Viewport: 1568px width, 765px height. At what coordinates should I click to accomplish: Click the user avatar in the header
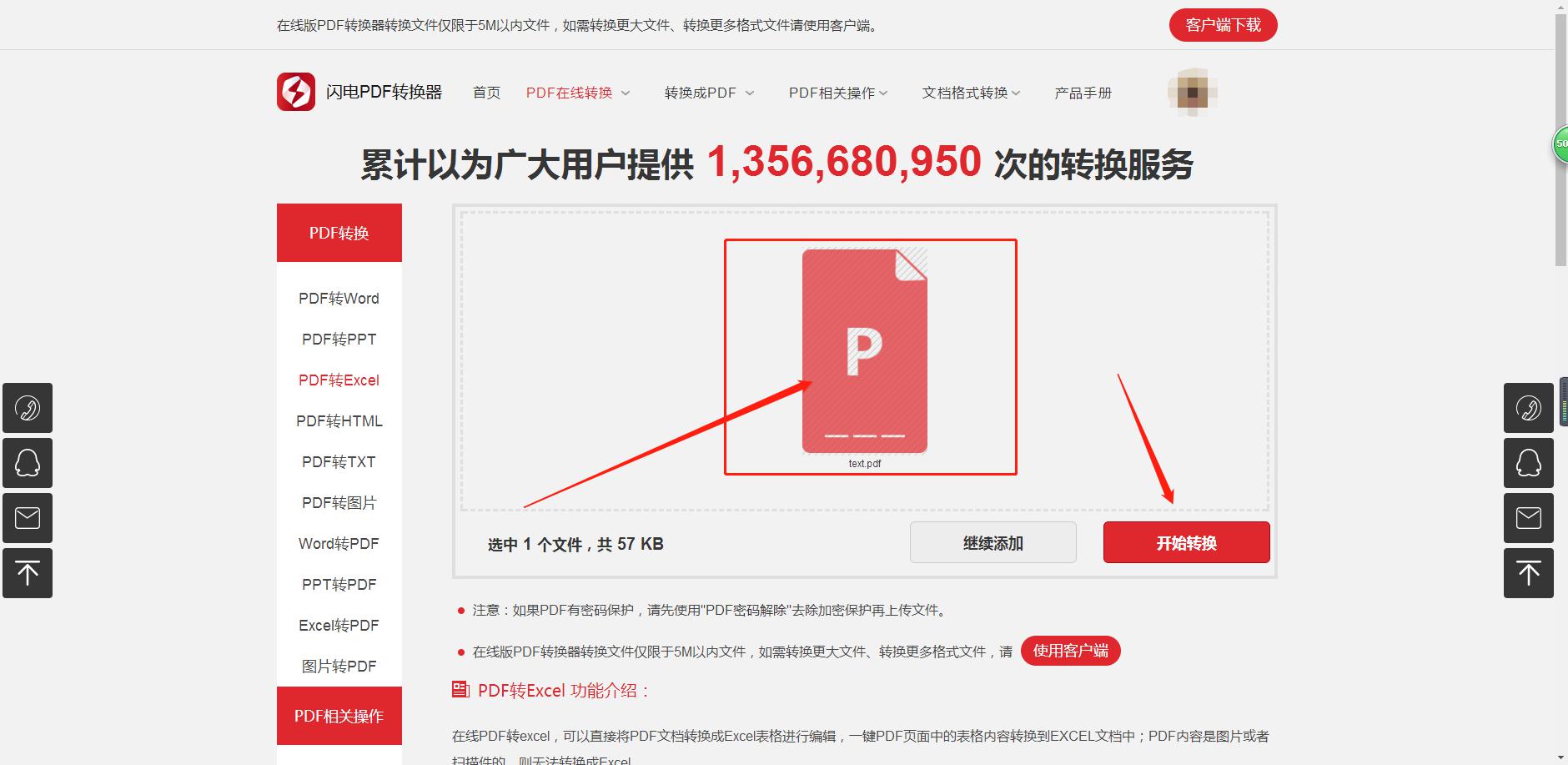1193,92
